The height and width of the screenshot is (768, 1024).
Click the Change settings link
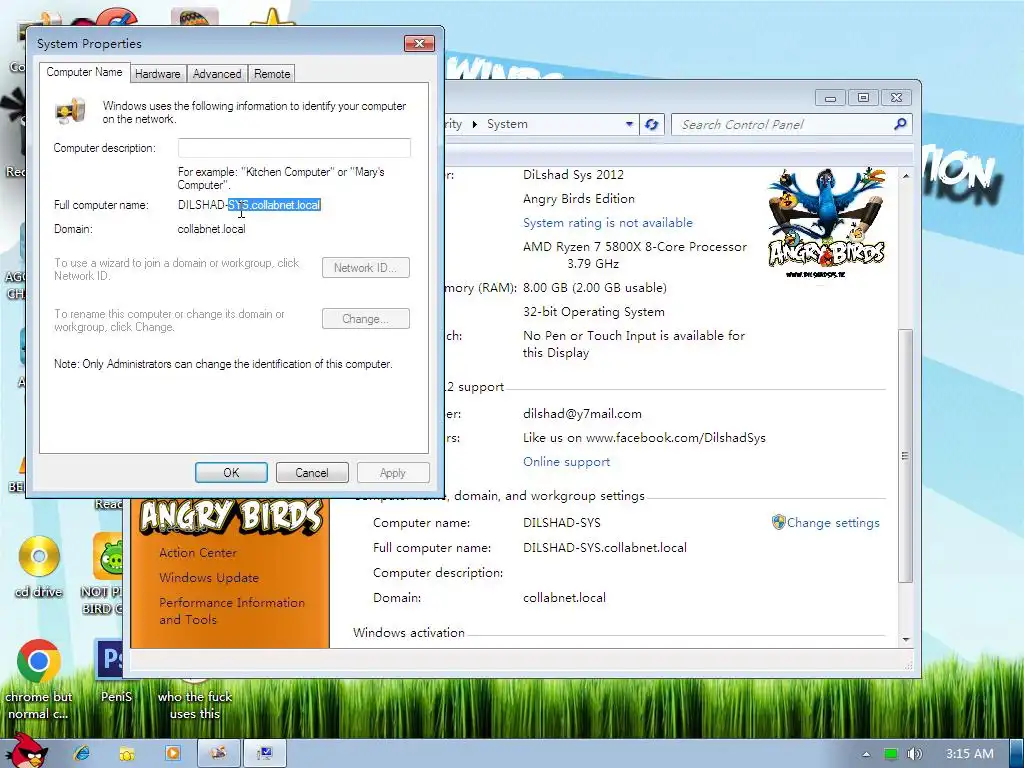click(x=833, y=522)
